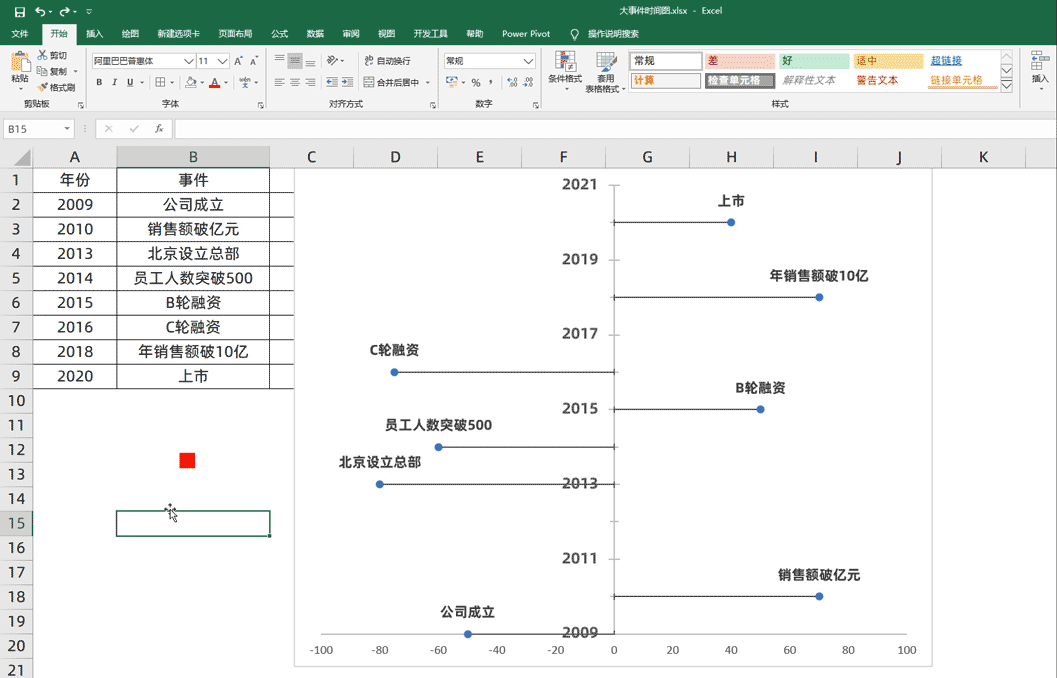Click the decrease decimal icon
Viewport: 1057px width, 678px height.
(x=528, y=82)
